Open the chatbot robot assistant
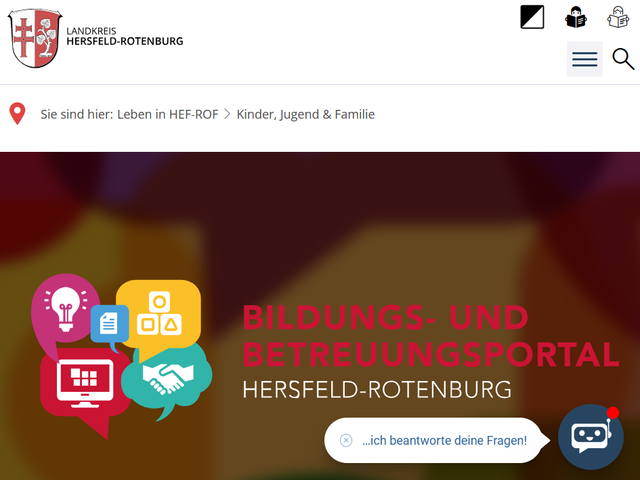The image size is (640, 480). click(591, 437)
